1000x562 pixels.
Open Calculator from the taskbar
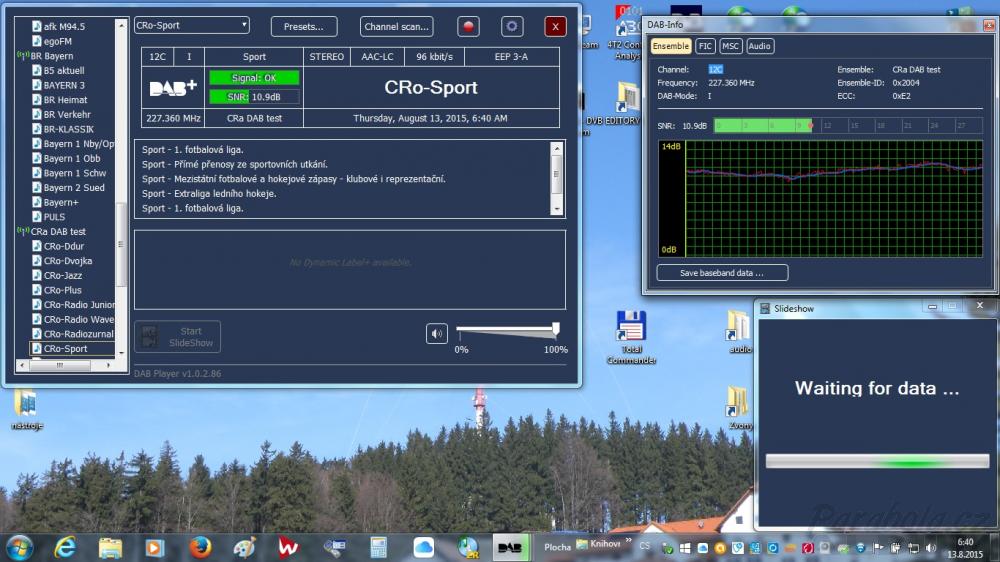(x=378, y=547)
